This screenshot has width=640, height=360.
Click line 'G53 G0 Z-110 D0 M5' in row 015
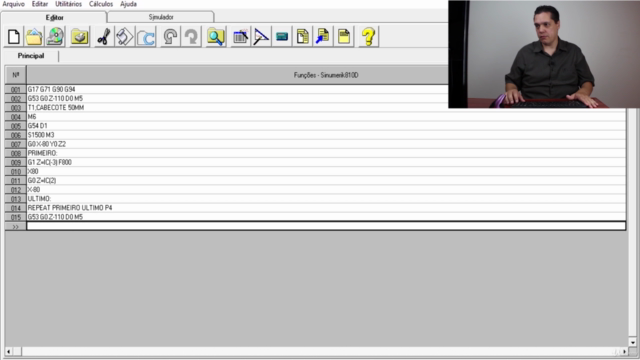326,217
